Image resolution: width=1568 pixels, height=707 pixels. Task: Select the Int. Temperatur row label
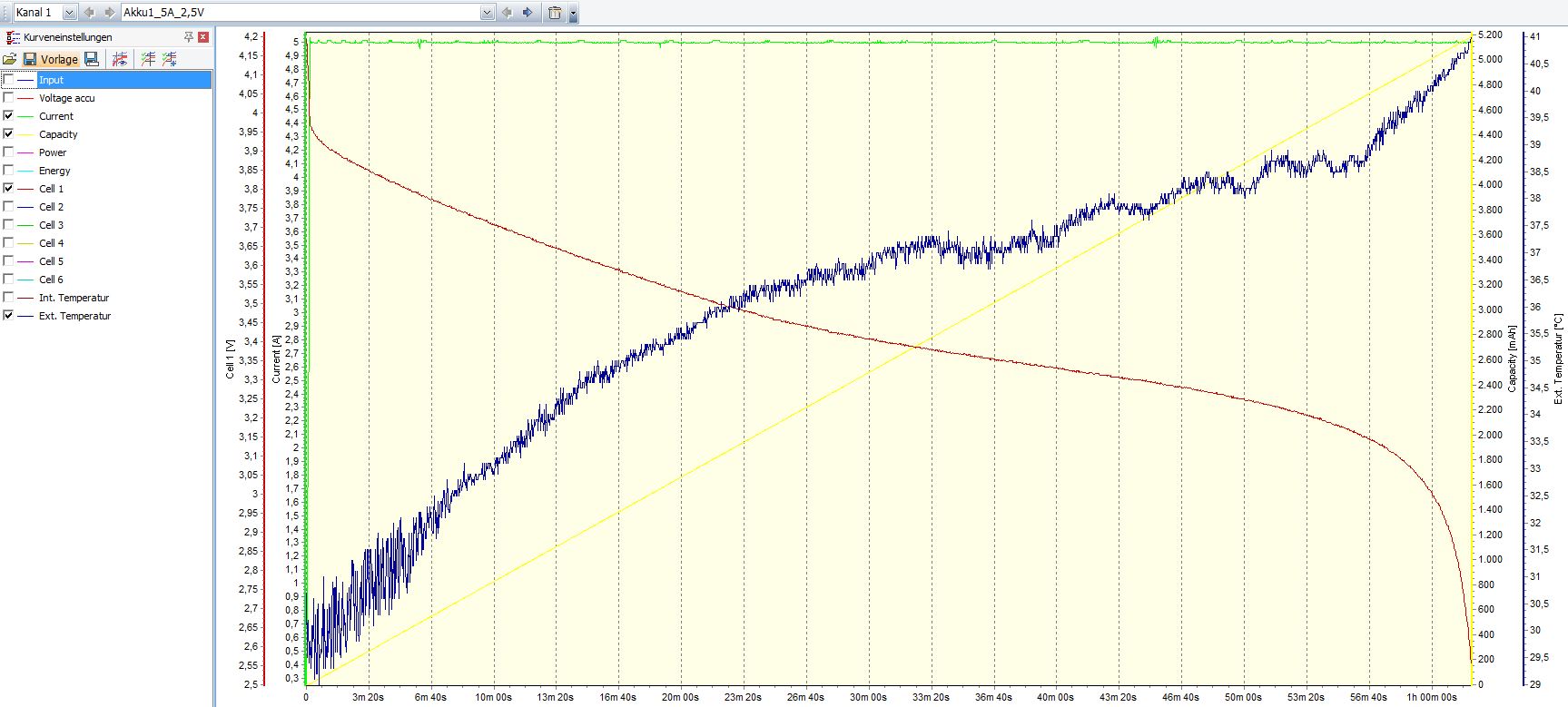74,298
